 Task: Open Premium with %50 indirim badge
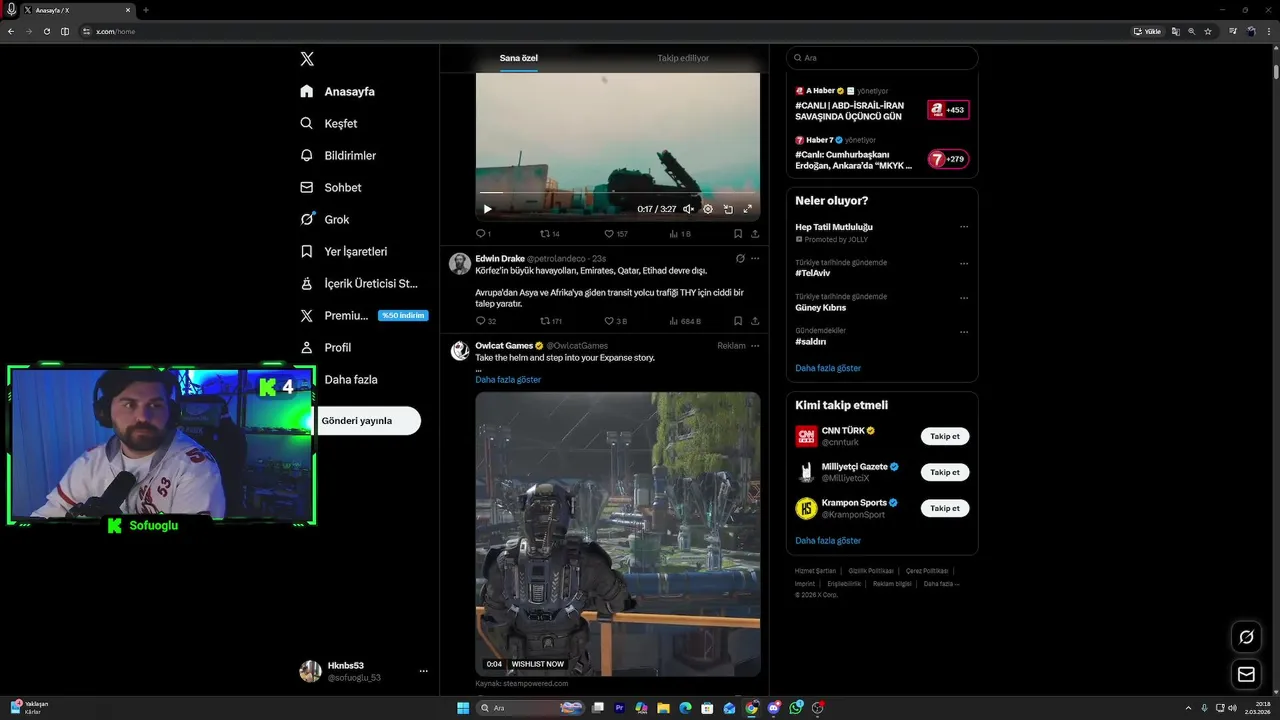[363, 315]
